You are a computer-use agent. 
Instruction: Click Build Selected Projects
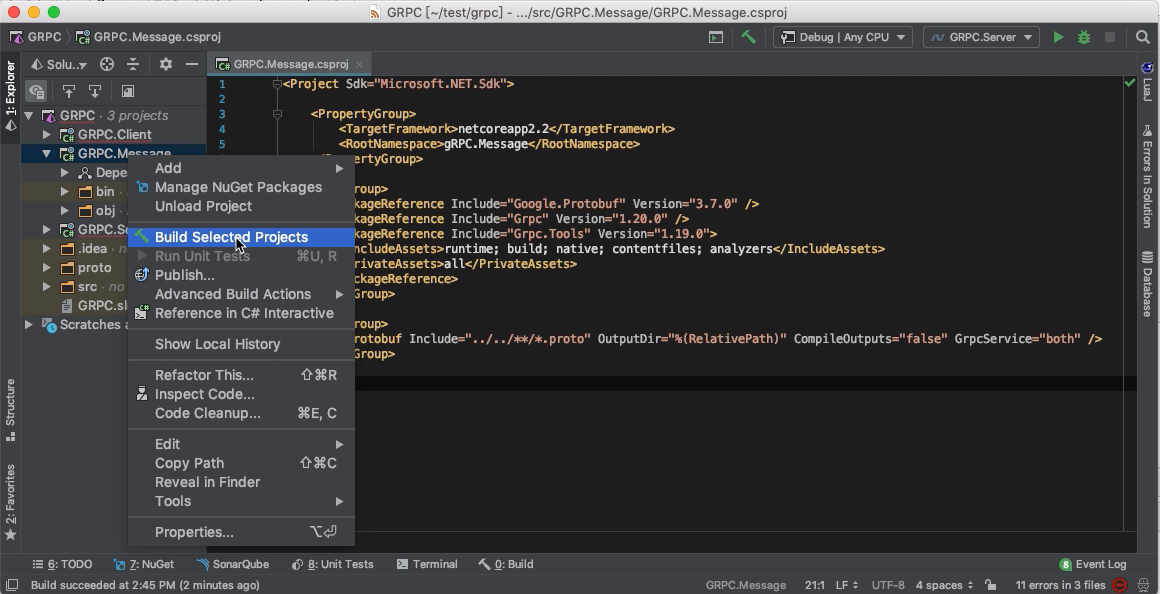241,237
